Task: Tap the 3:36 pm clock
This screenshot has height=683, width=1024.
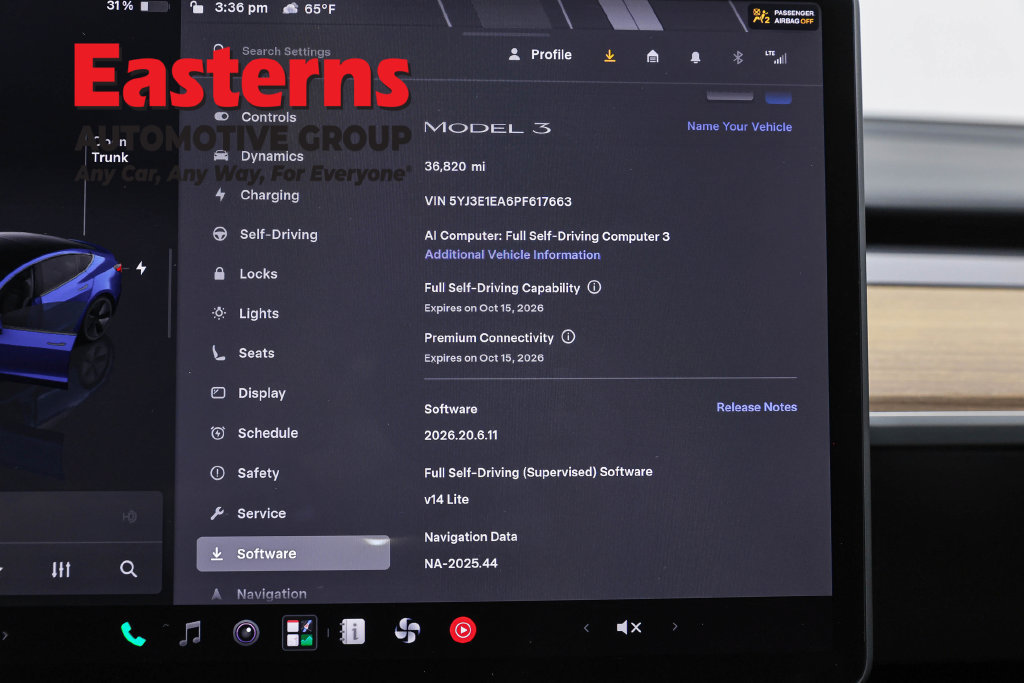Action: coord(241,8)
